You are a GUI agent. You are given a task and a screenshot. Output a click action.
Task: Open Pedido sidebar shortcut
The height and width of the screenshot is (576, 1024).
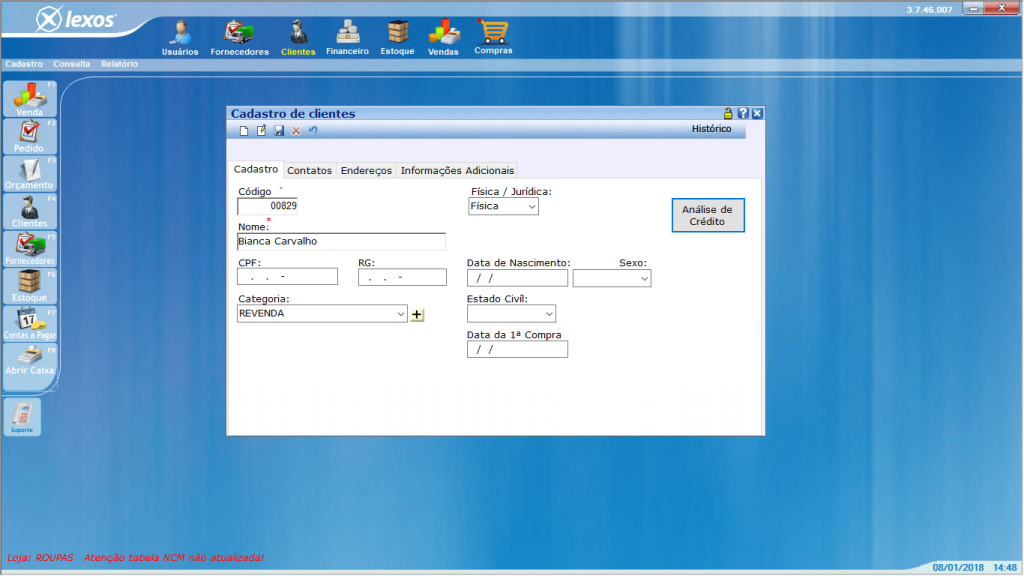(x=29, y=136)
